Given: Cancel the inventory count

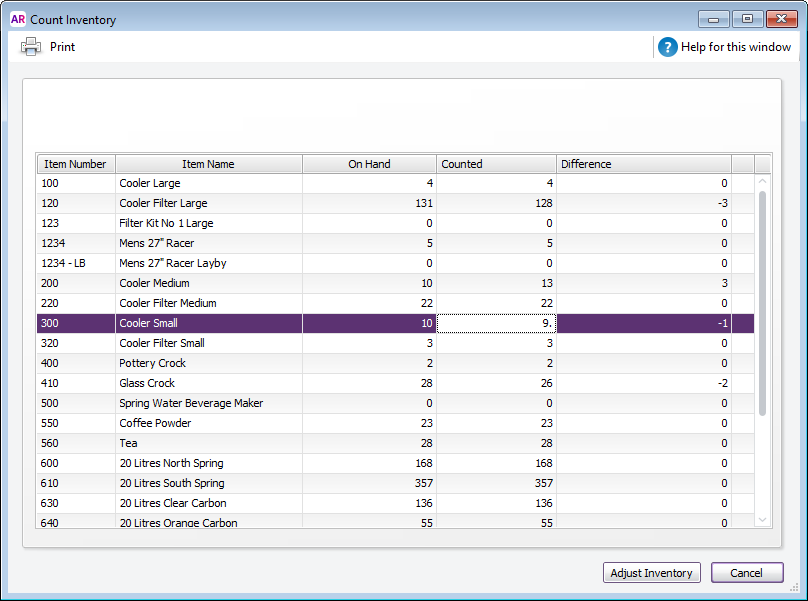Looking at the screenshot, I should coord(747,573).
